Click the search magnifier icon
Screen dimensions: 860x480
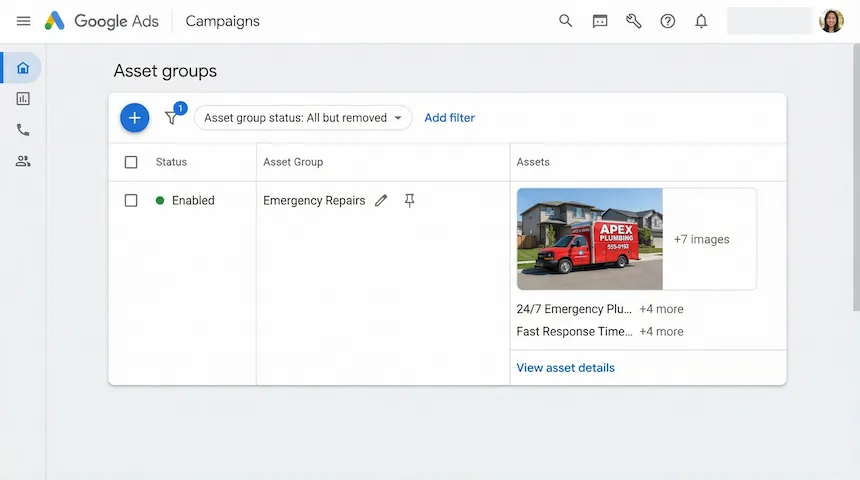tap(566, 21)
